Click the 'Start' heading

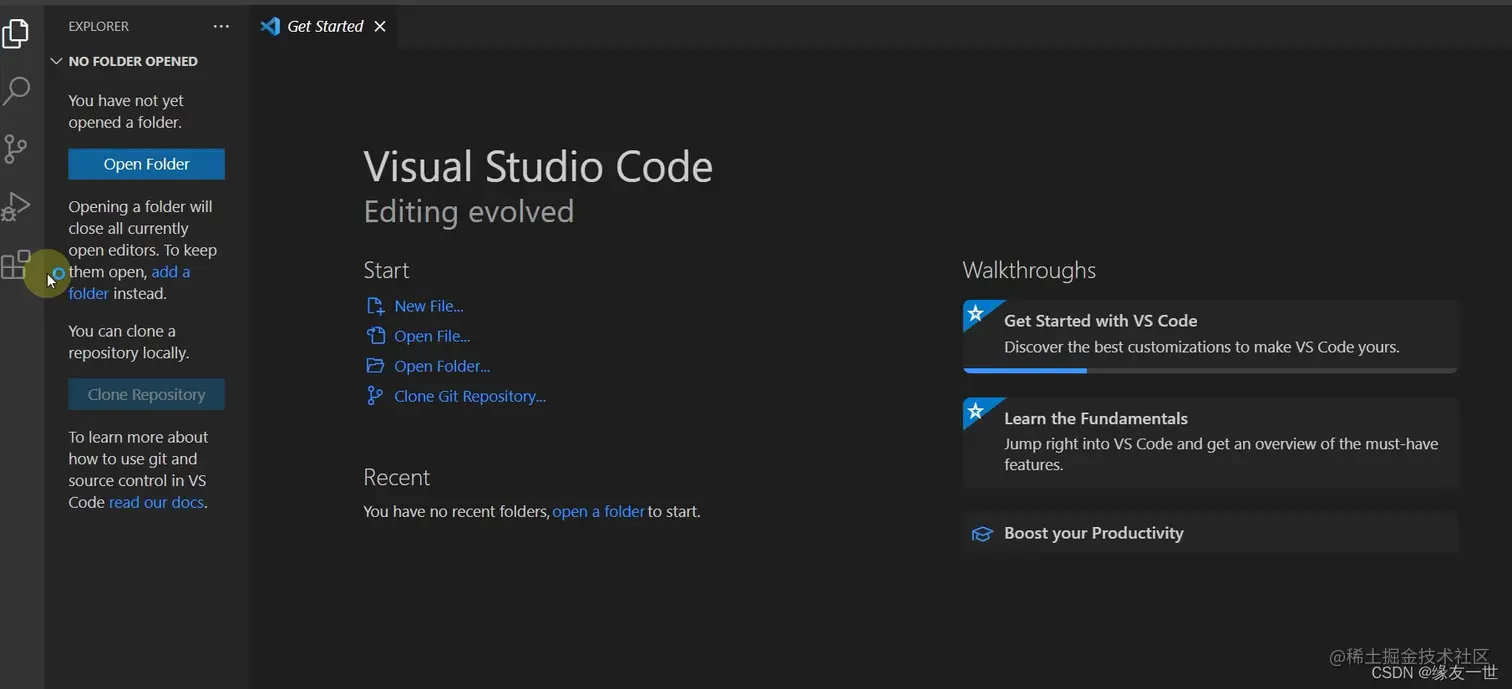coord(386,270)
